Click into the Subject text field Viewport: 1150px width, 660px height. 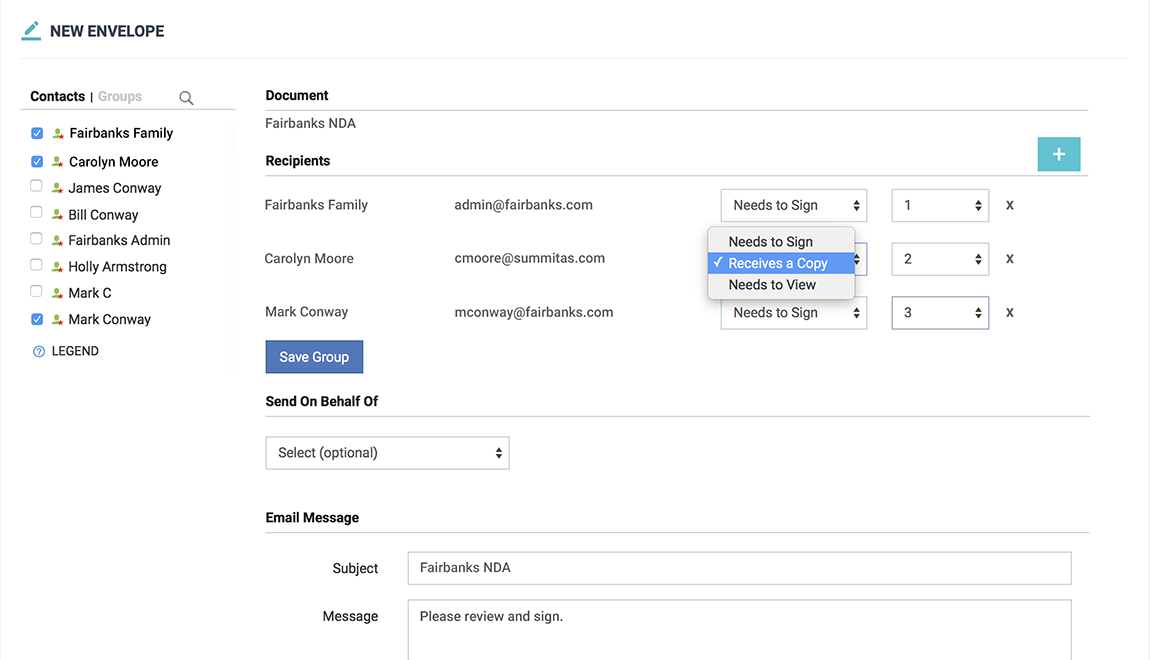tap(739, 568)
